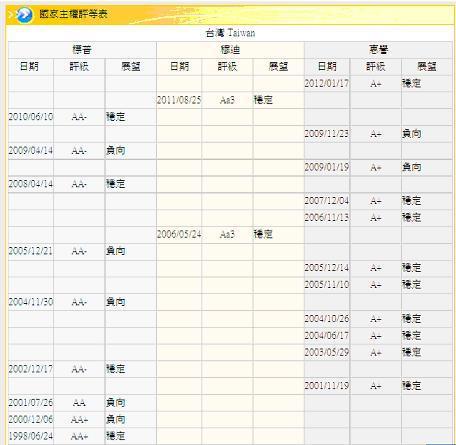Click the AA- rating in the 2010/06/10 row

(x=79, y=117)
